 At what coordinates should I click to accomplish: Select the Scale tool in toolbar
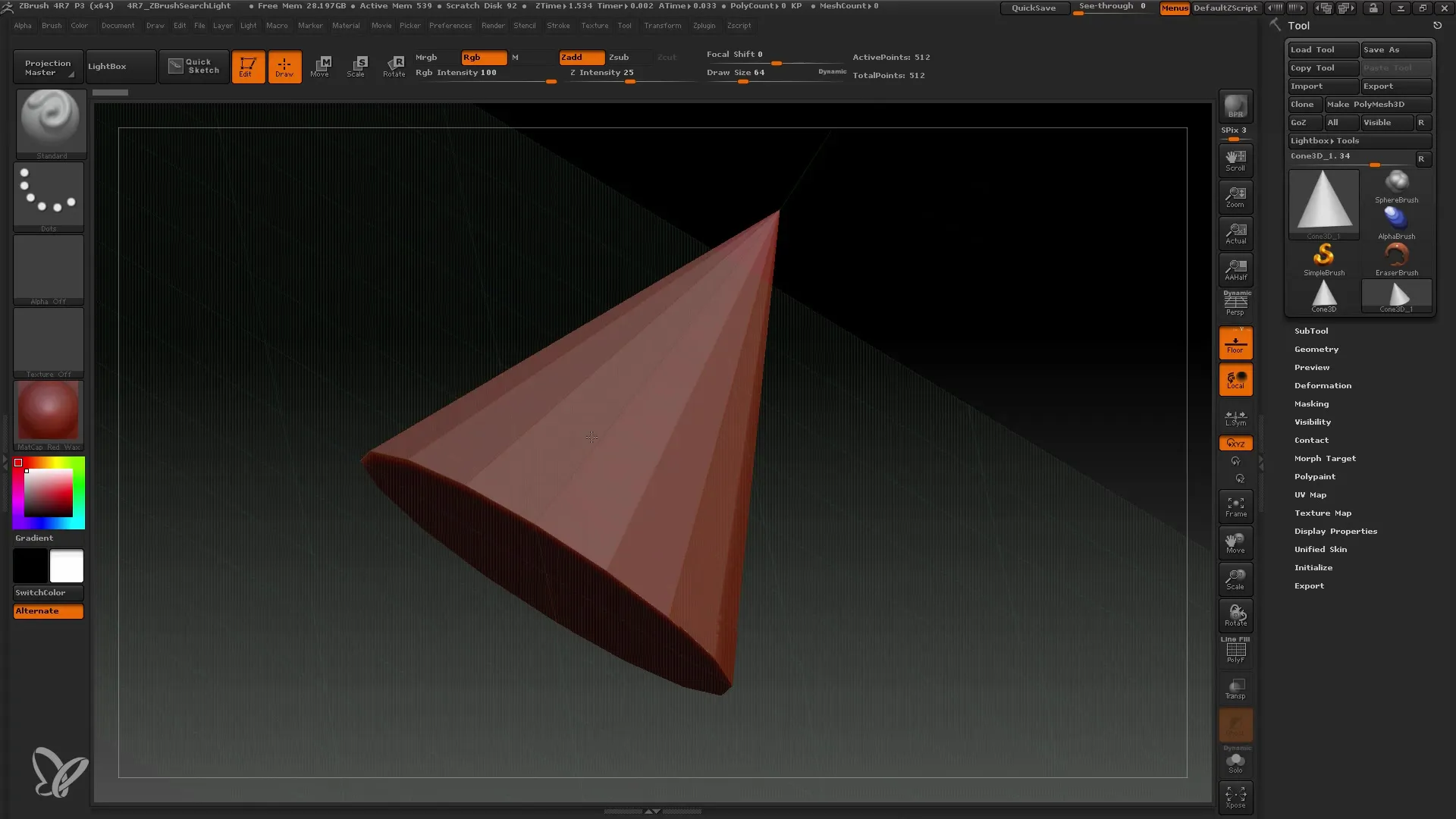(x=357, y=66)
